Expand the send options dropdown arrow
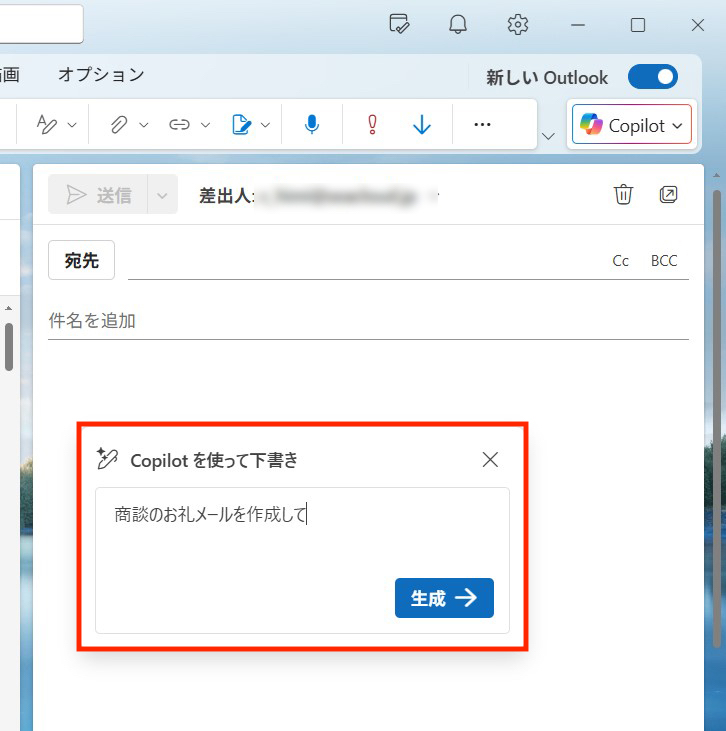The image size is (726, 731). click(162, 195)
